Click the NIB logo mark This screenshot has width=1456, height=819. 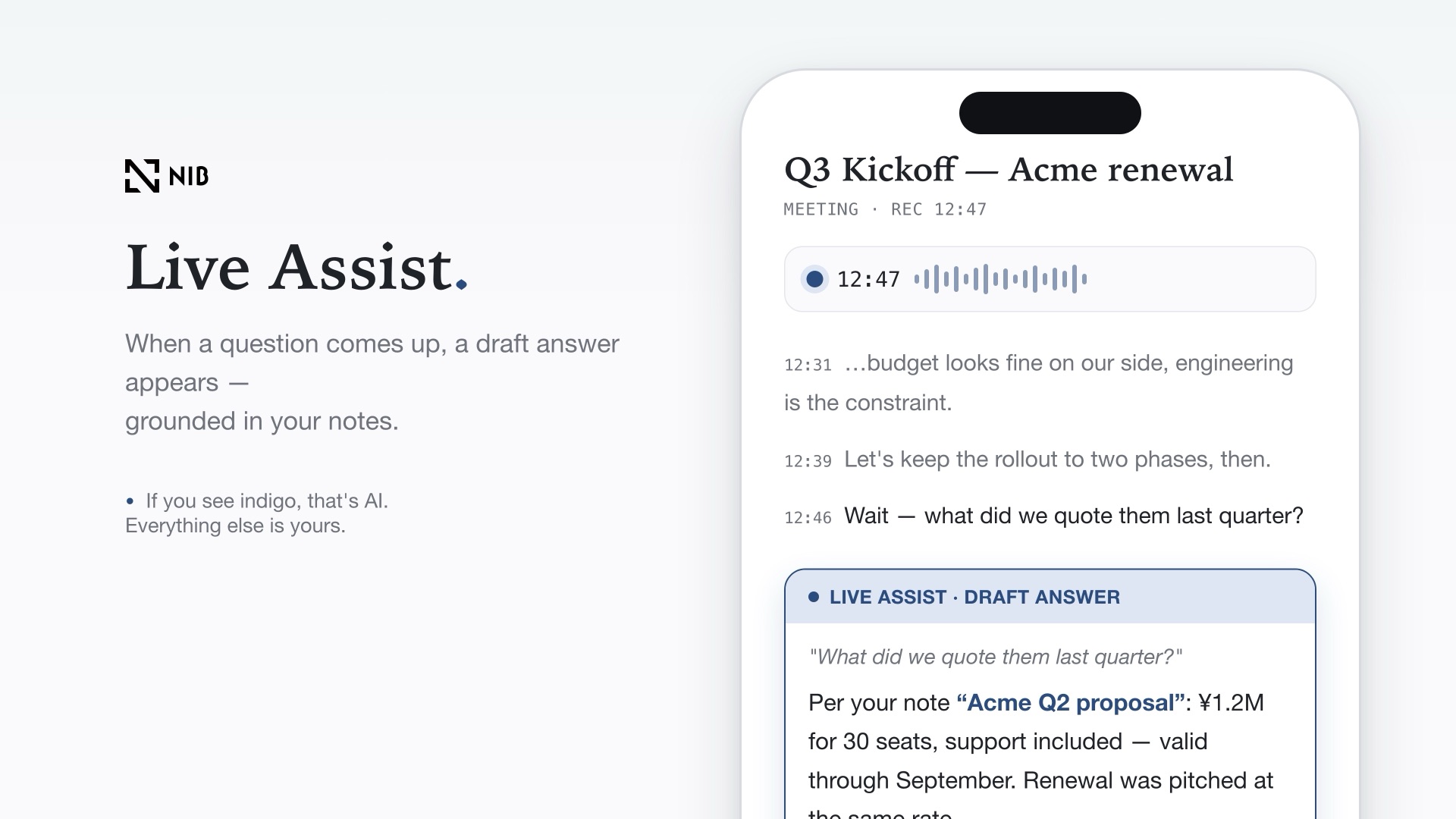click(142, 176)
